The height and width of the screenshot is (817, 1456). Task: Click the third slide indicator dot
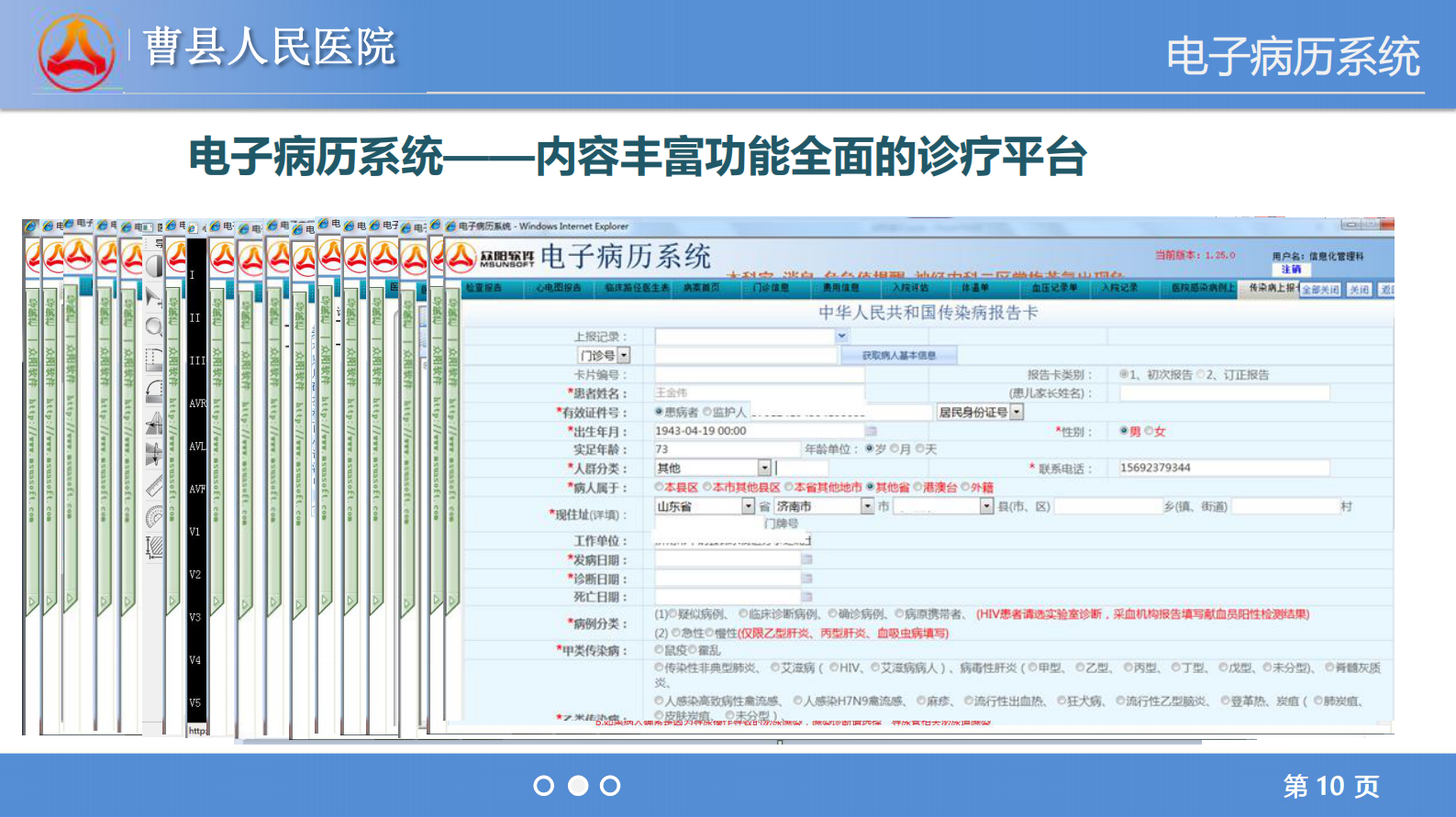pos(610,786)
